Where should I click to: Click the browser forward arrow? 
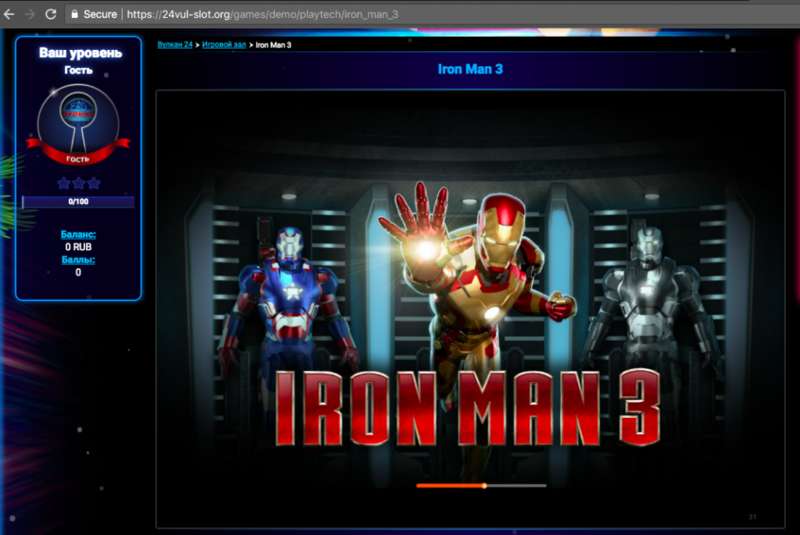tap(30, 14)
